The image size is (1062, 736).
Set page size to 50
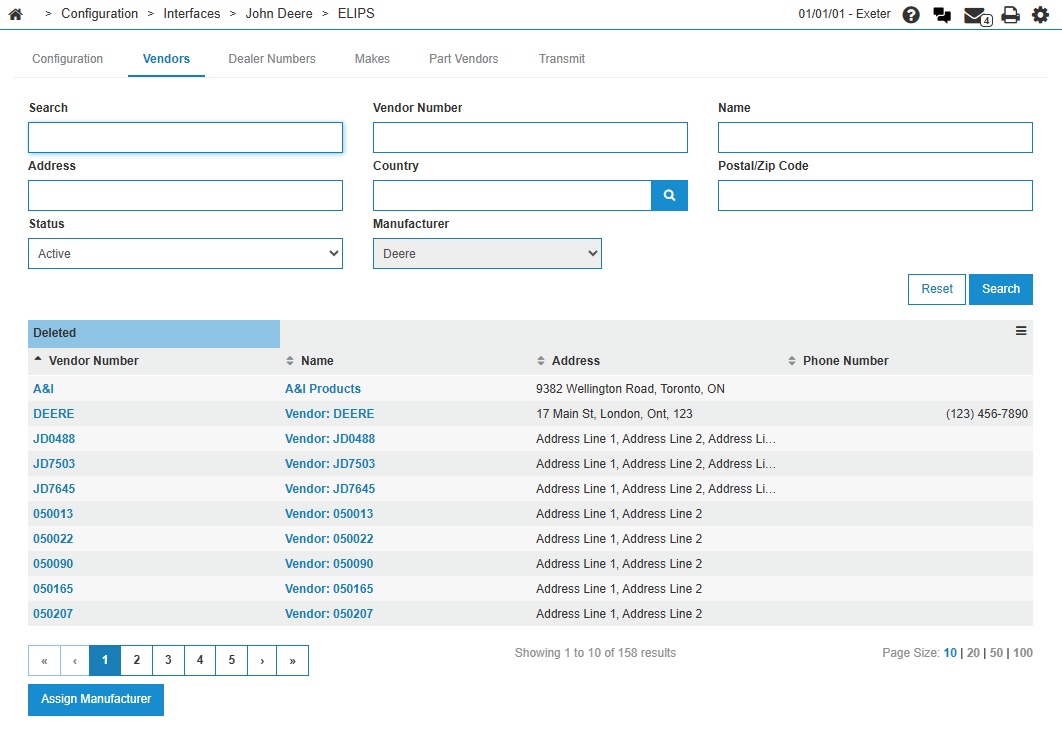point(996,653)
